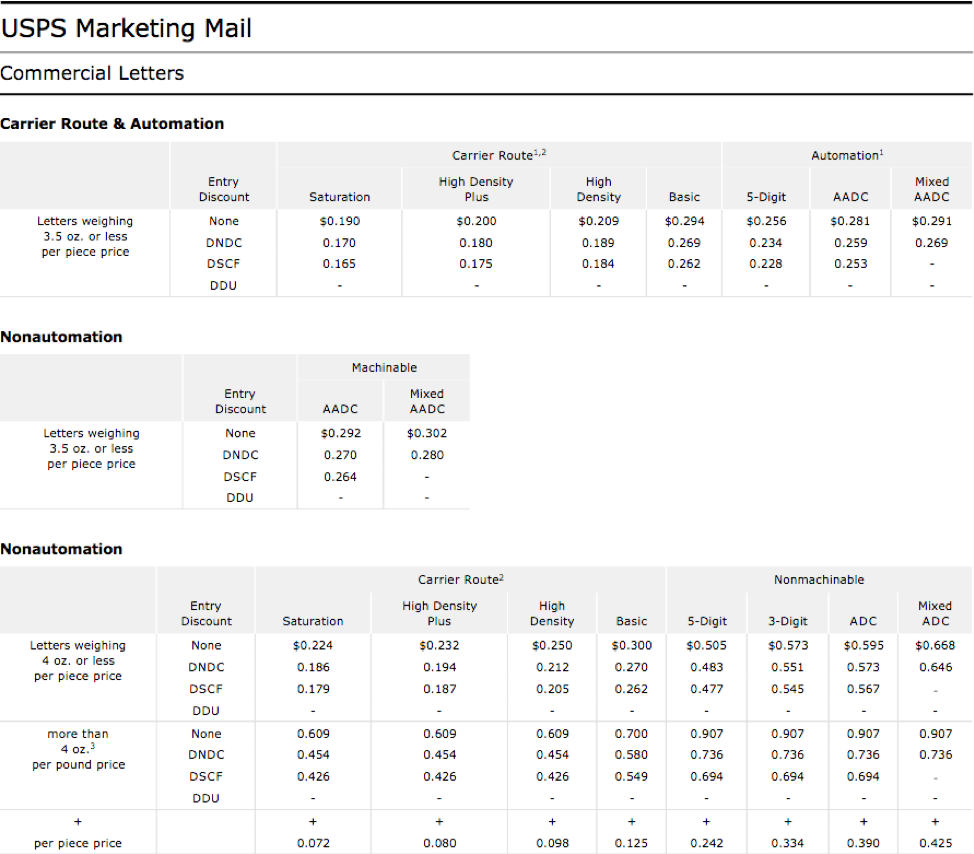Select the $0.300 Basic price
This screenshot has width=974, height=854.
coord(632,646)
